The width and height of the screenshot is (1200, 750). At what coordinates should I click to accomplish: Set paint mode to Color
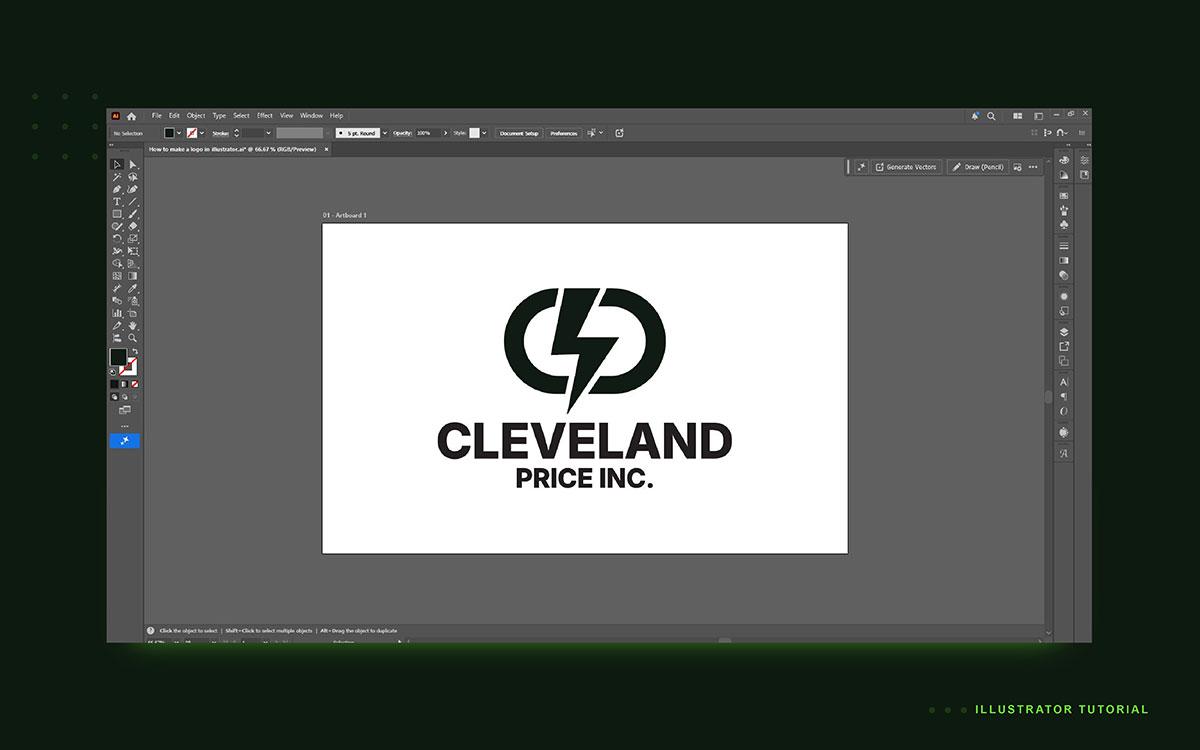point(114,384)
